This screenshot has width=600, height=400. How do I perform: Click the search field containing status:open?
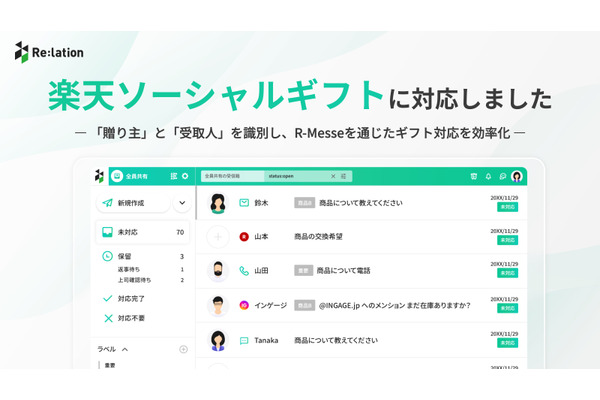[276, 176]
